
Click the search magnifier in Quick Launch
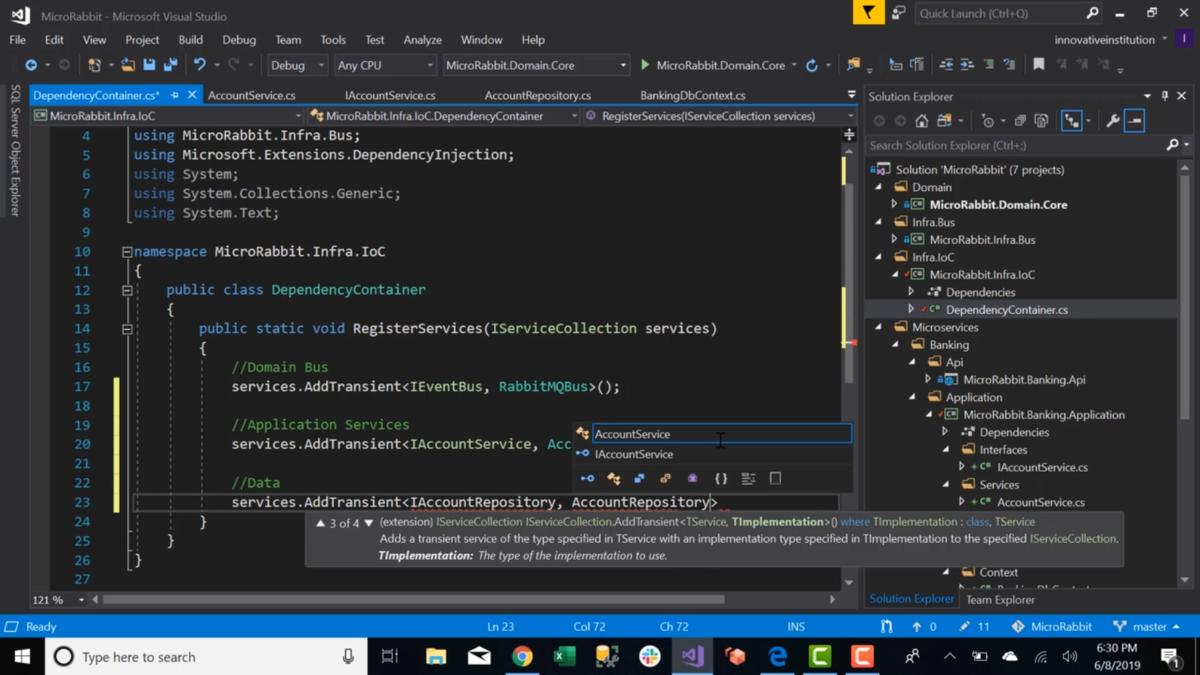click(1092, 13)
